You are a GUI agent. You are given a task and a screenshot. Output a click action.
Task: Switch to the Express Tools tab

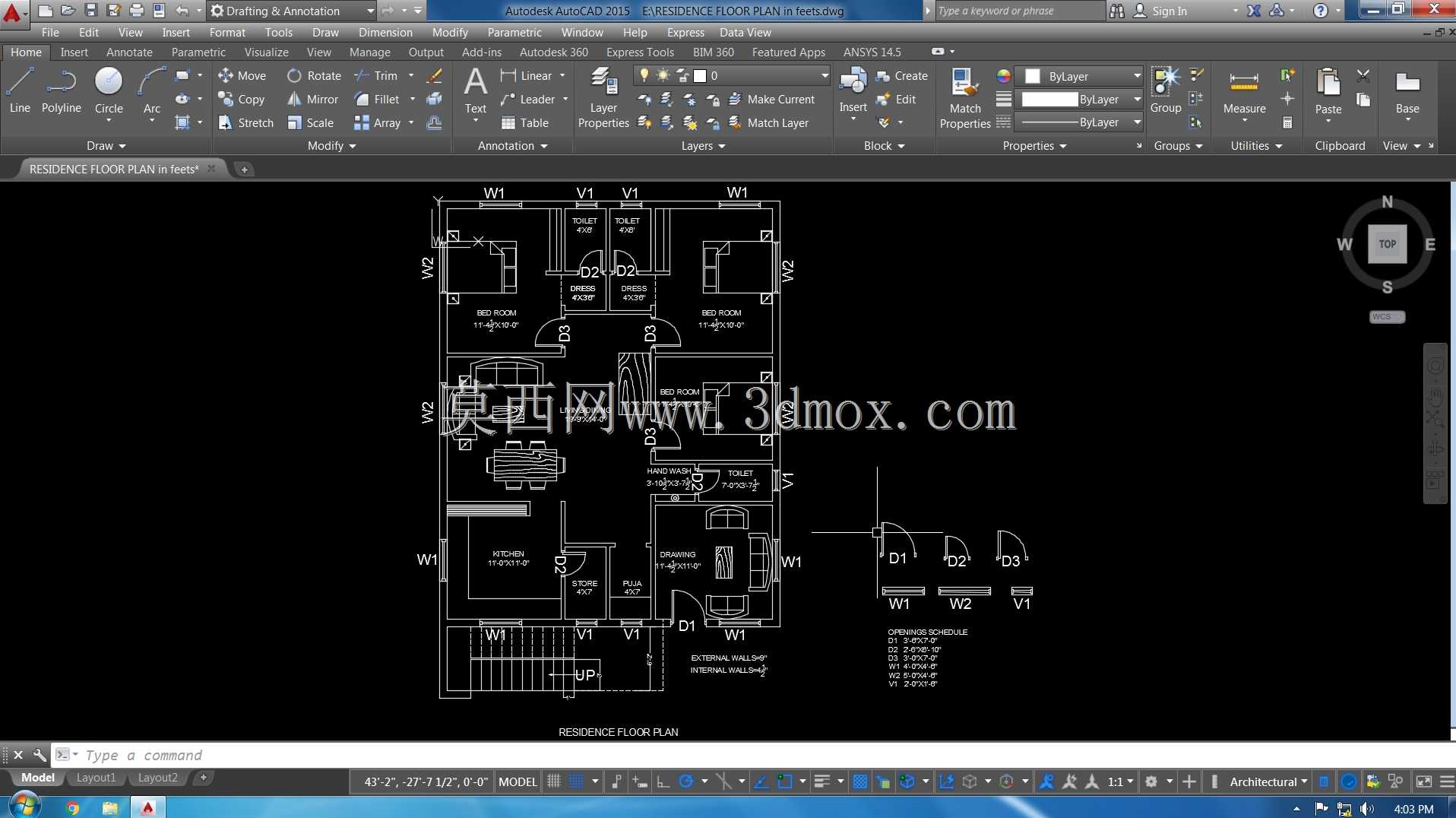pyautogui.click(x=640, y=52)
